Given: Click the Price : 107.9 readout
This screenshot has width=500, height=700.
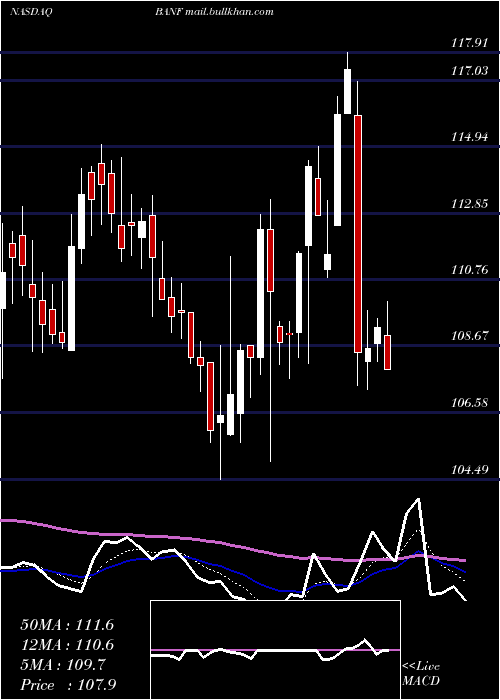Looking at the screenshot, I should click(68, 685).
